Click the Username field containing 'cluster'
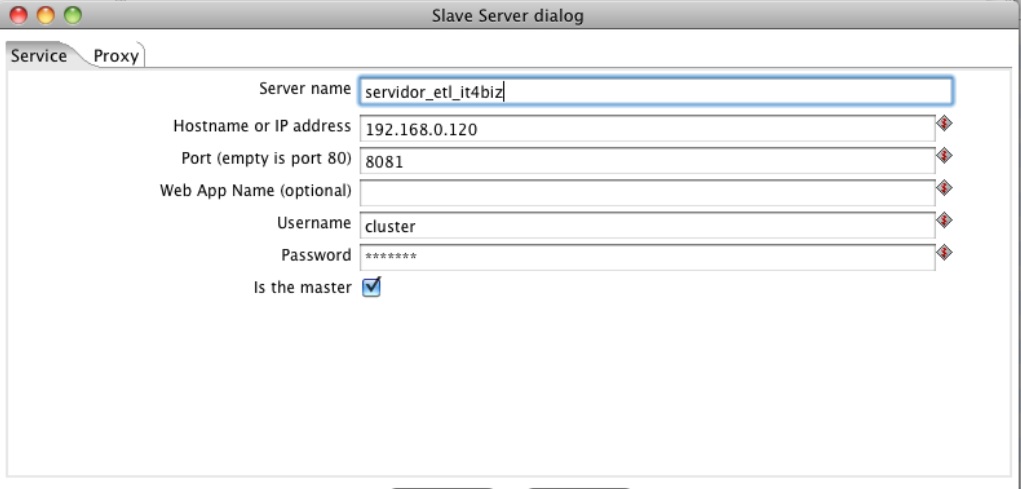 pos(647,226)
